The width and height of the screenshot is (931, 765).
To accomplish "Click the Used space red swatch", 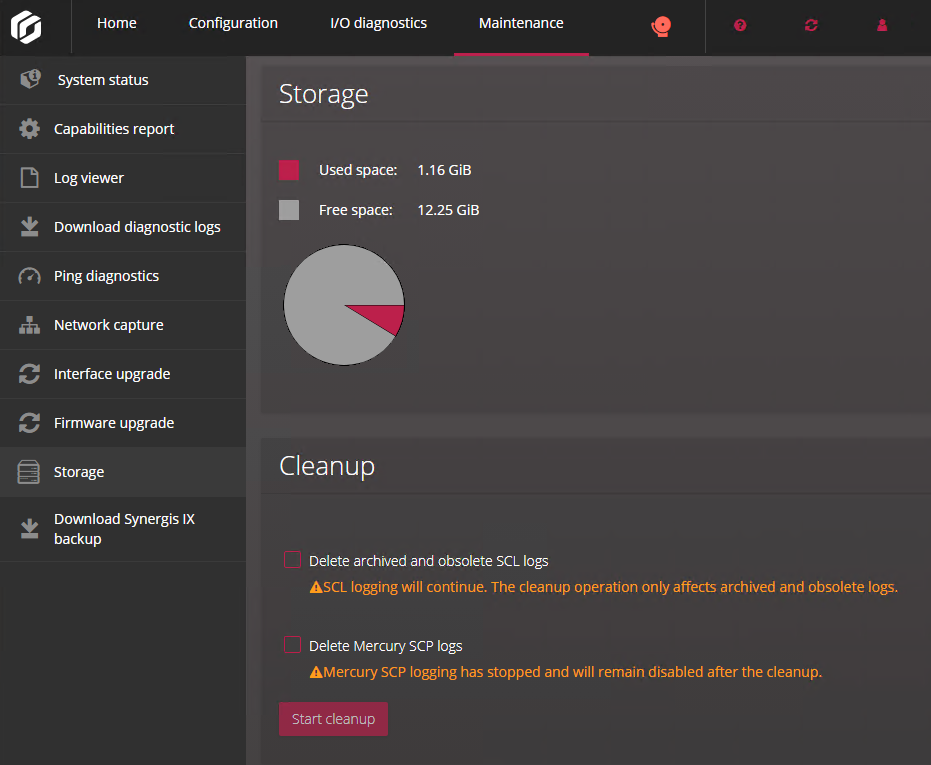I will coord(289,170).
